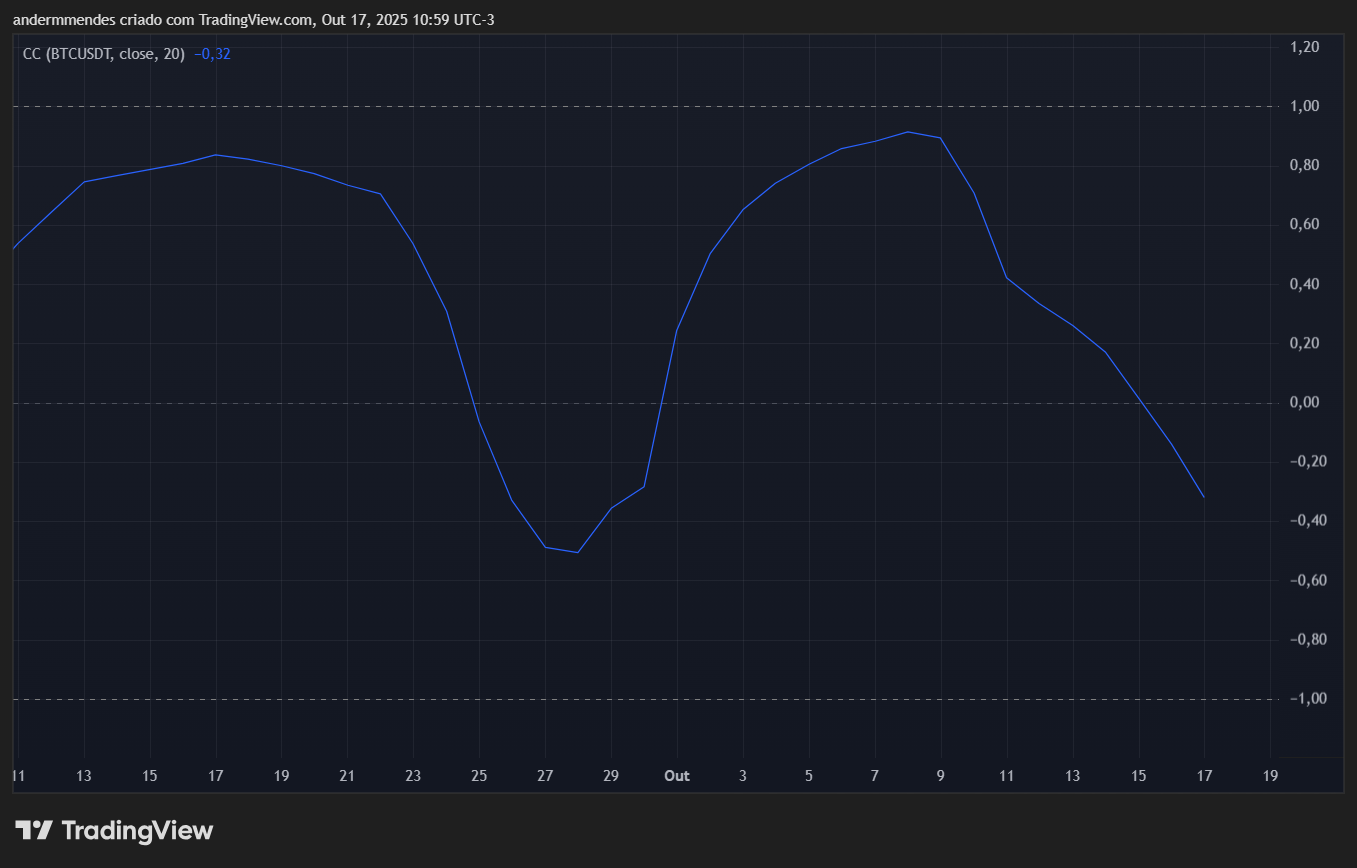Click the −1,00 label on value axis
Screen dimensions: 1357x868
pos(1303,699)
